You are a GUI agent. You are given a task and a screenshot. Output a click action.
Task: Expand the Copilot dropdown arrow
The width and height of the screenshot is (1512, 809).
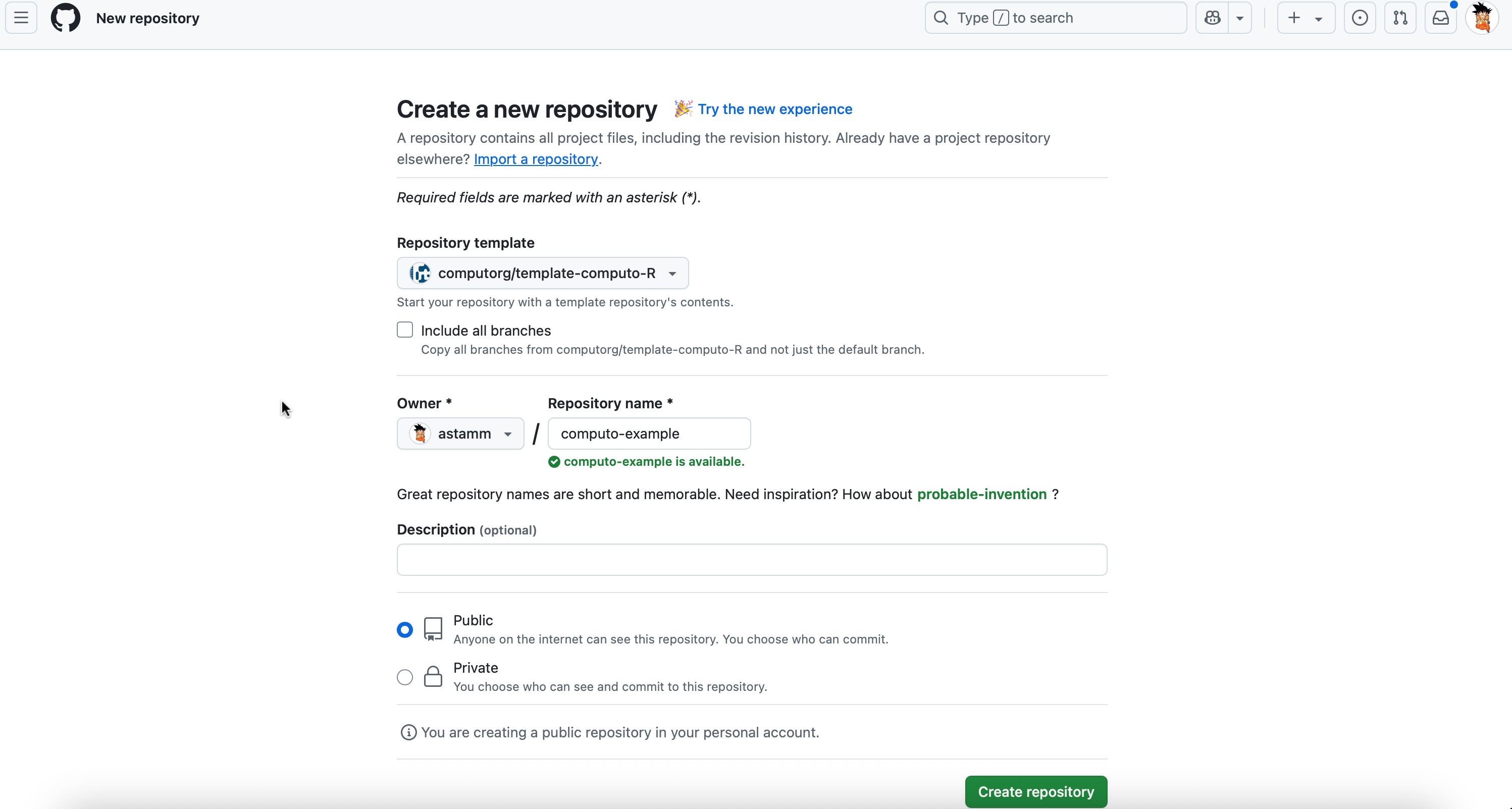click(1240, 18)
